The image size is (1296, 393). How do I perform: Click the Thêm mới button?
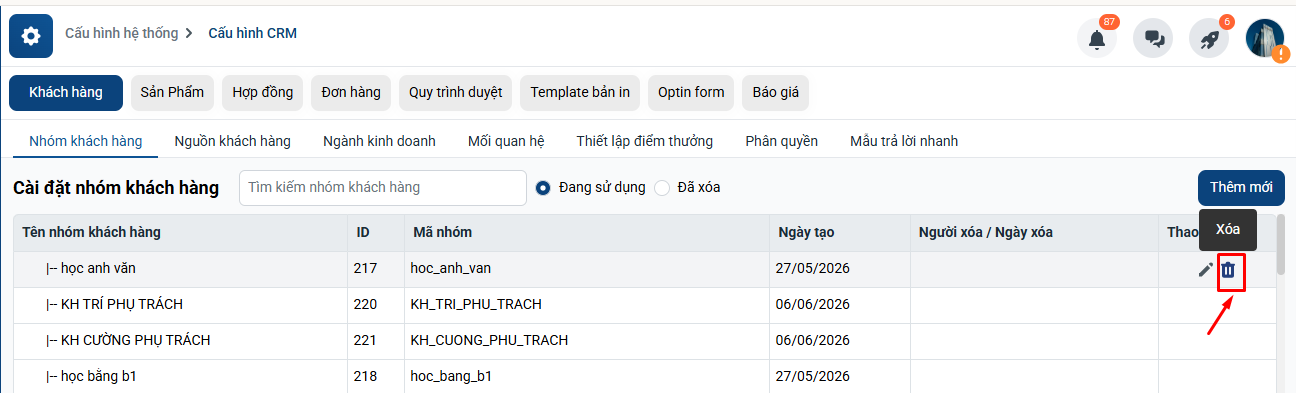[x=1241, y=188]
